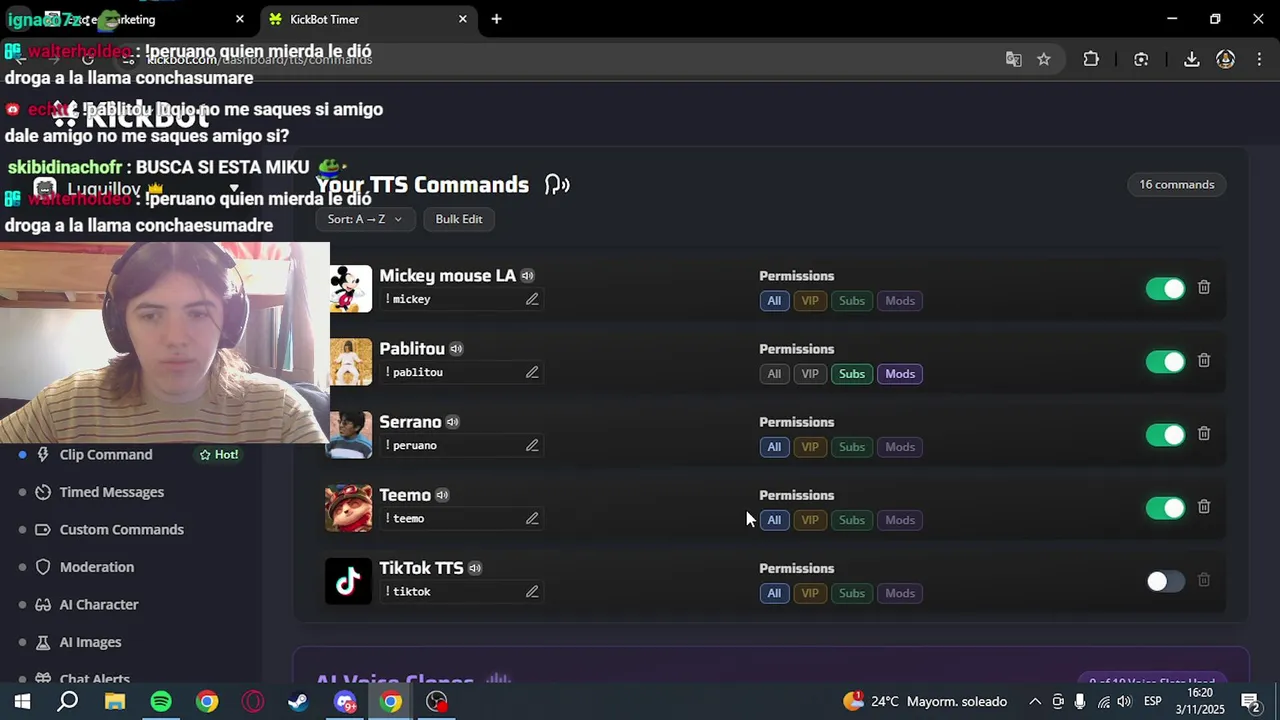1280x720 pixels.
Task: Disable the Teemo command toggle
Action: click(x=1165, y=508)
